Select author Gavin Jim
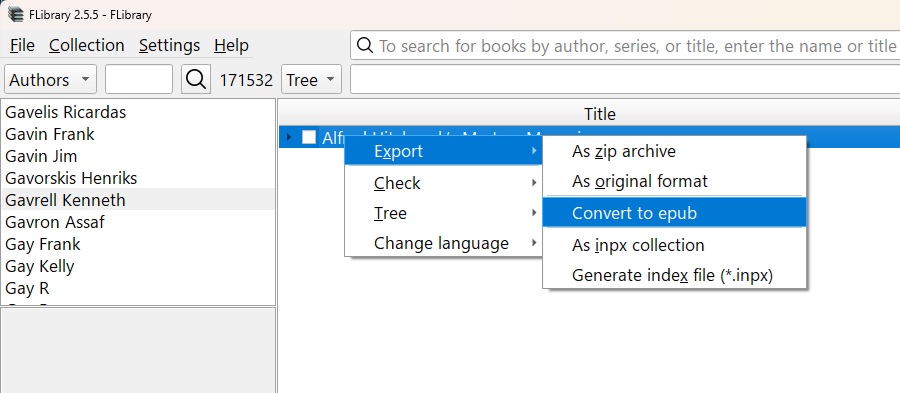Screen dimensions: 900x393 pyautogui.click(x=138, y=156)
